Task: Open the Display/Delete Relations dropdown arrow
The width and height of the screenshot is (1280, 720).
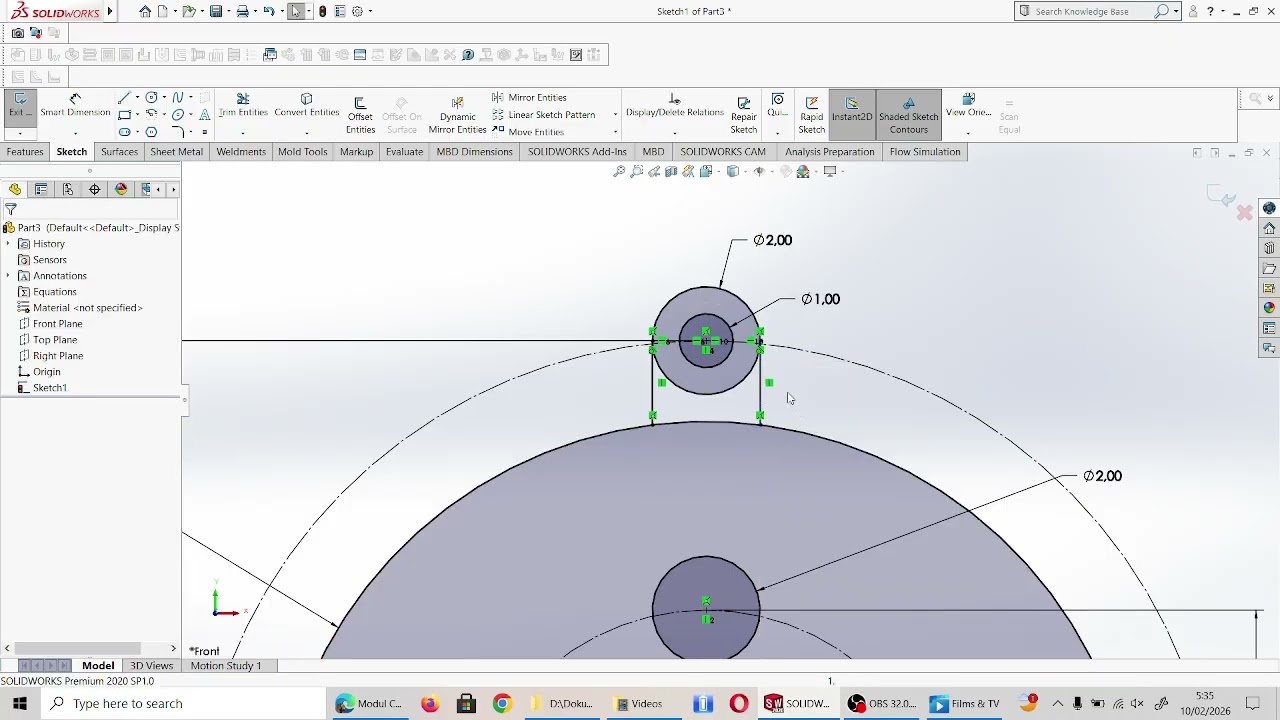Action: point(674,132)
